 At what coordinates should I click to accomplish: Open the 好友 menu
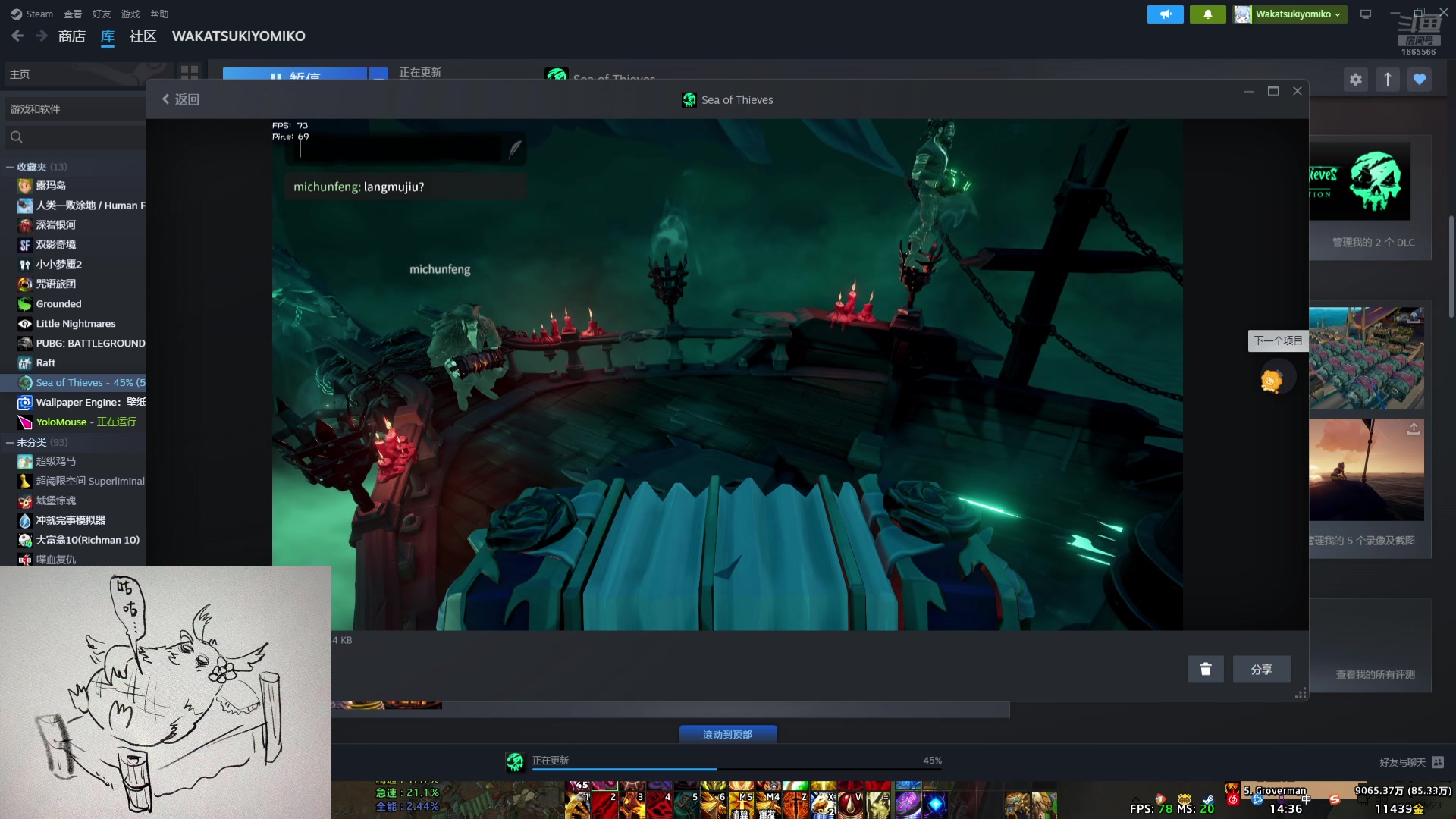point(102,14)
